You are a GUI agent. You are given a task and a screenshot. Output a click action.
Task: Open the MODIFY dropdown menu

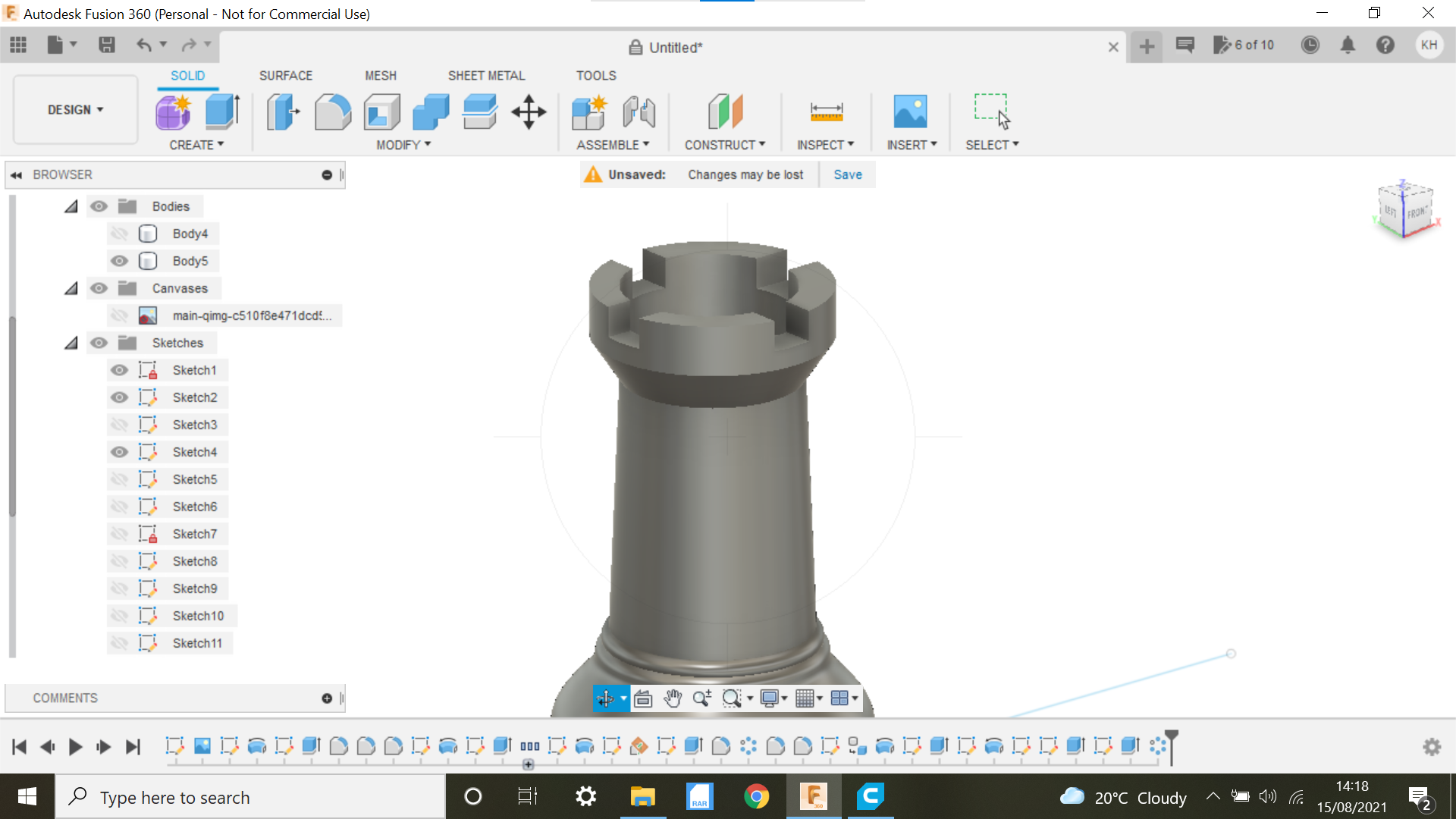click(x=403, y=145)
